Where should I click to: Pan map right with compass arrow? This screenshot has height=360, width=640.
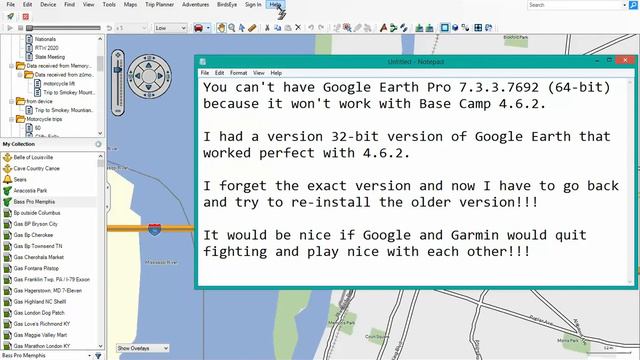(x=160, y=76)
